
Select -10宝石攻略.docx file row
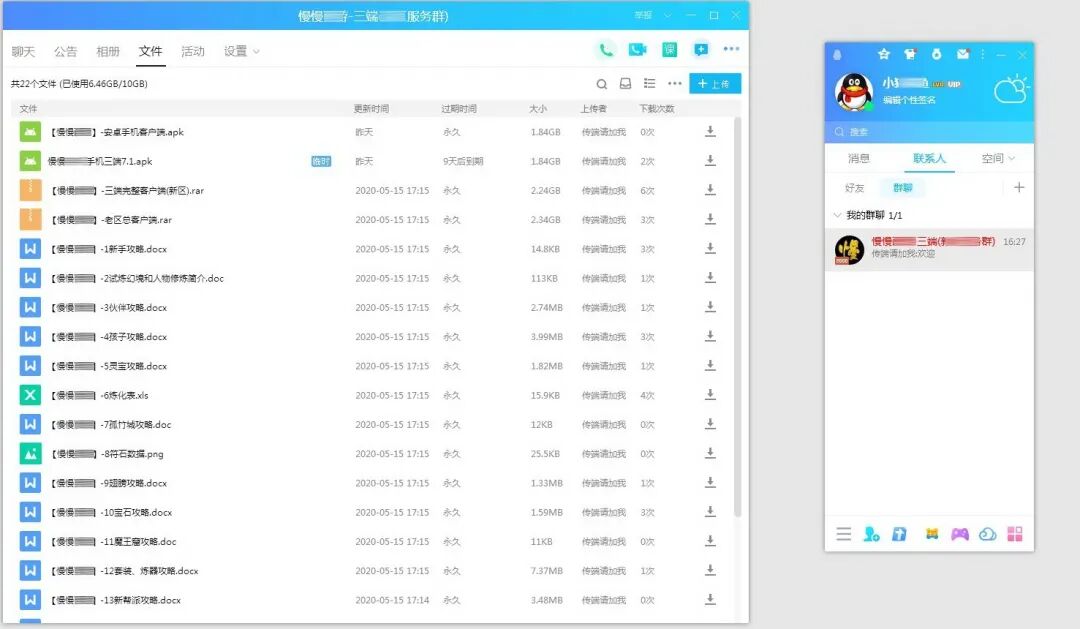(x=372, y=512)
